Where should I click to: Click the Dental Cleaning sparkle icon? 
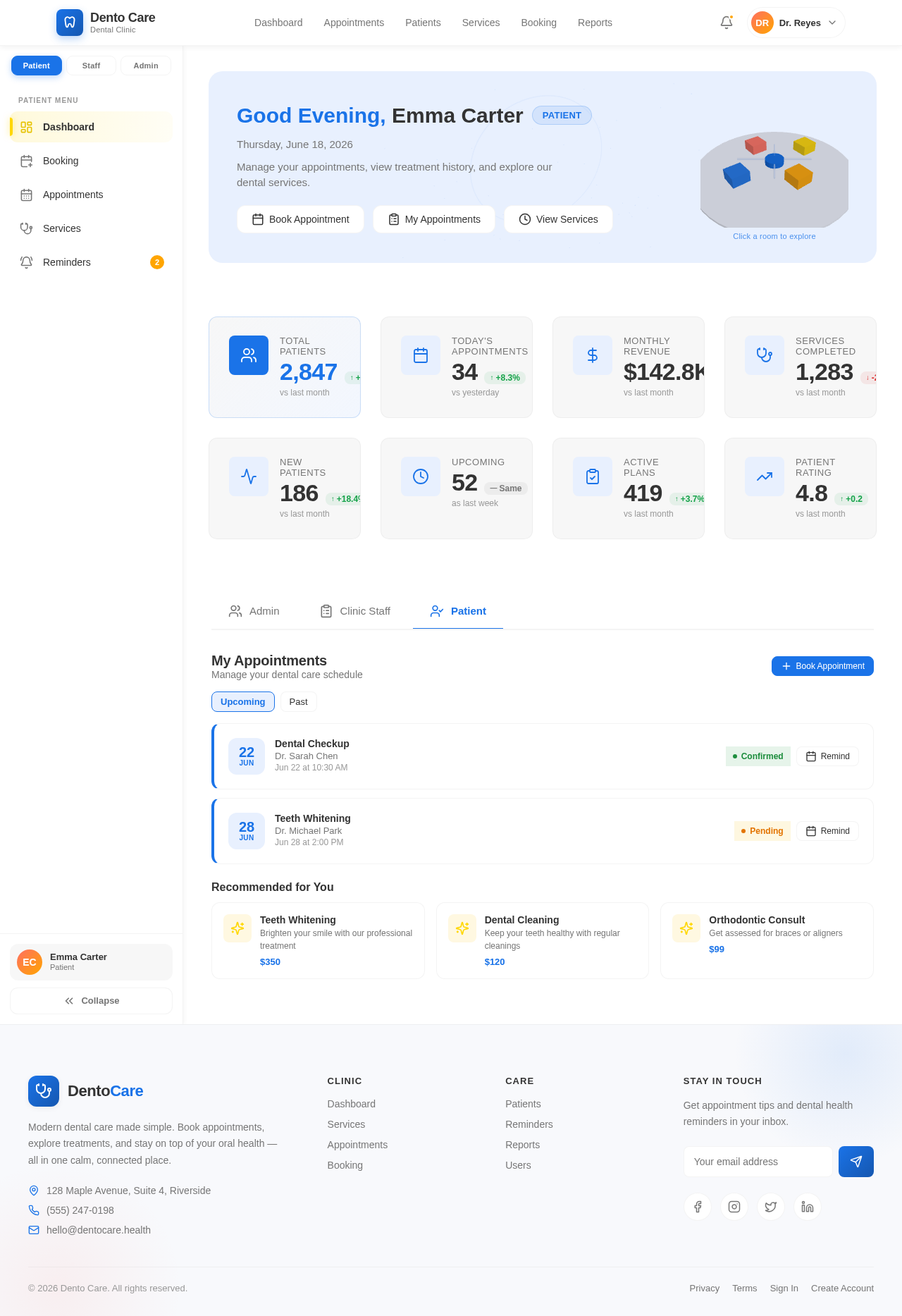pyautogui.click(x=462, y=928)
